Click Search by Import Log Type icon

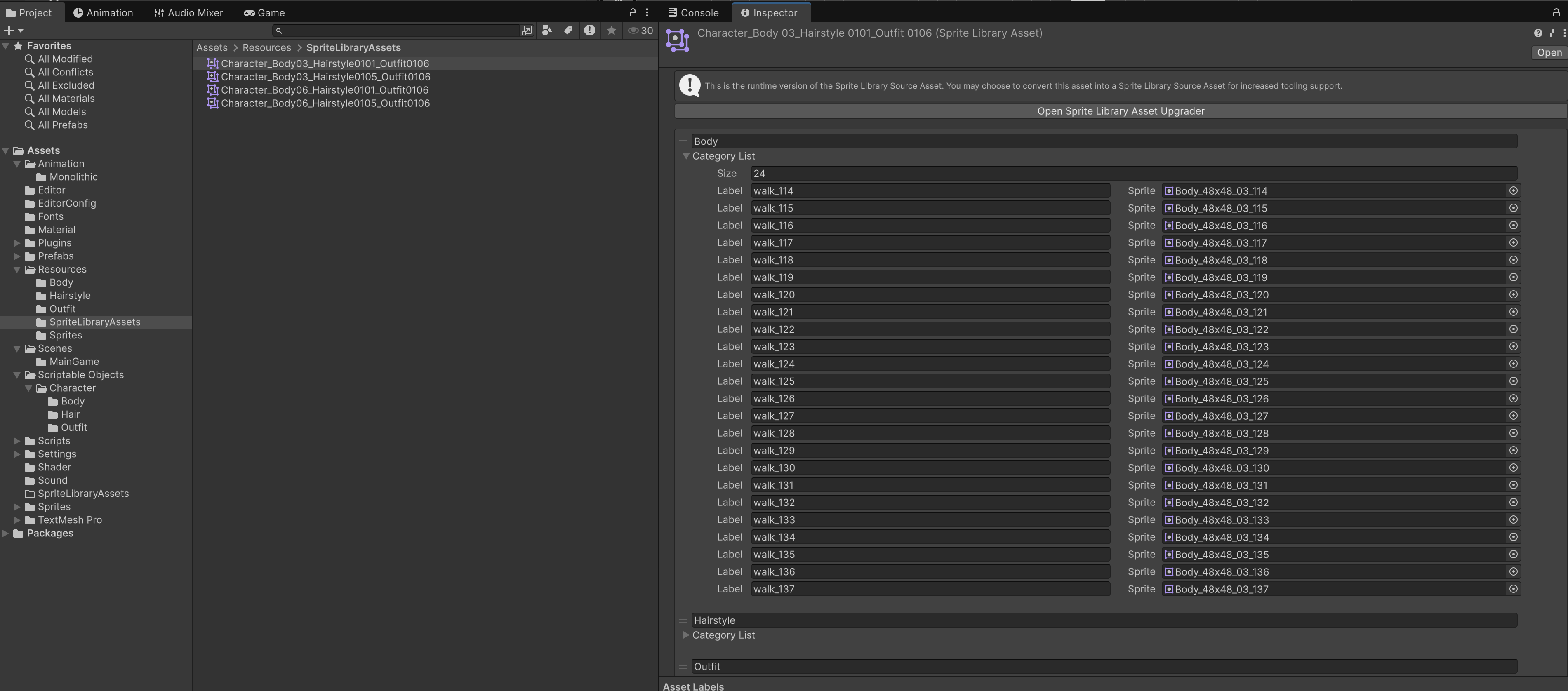pyautogui.click(x=589, y=31)
